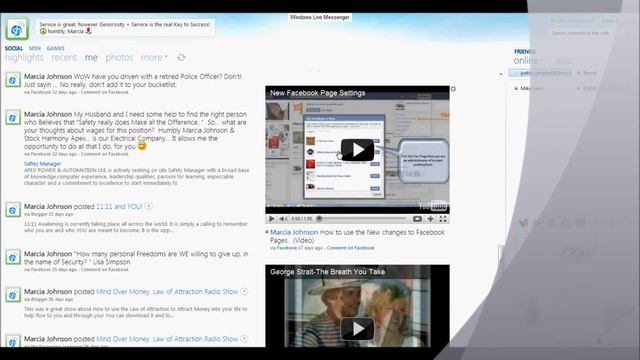Image resolution: width=640 pixels, height=360 pixels.
Task: Open the 'Safety Manager' job link
Action: [x=42, y=164]
